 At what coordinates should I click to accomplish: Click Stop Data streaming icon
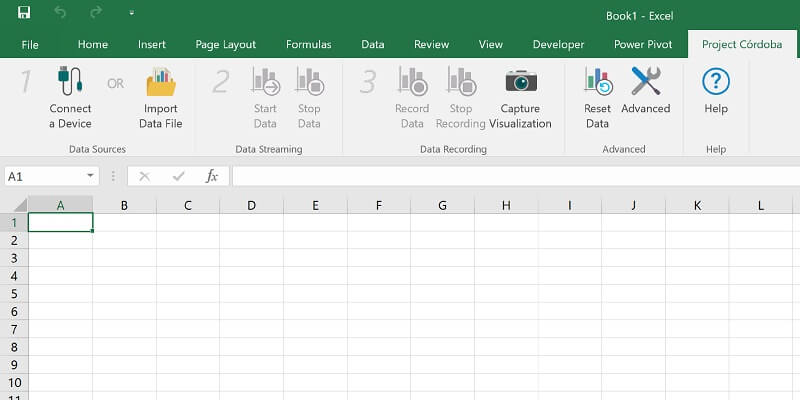310,82
